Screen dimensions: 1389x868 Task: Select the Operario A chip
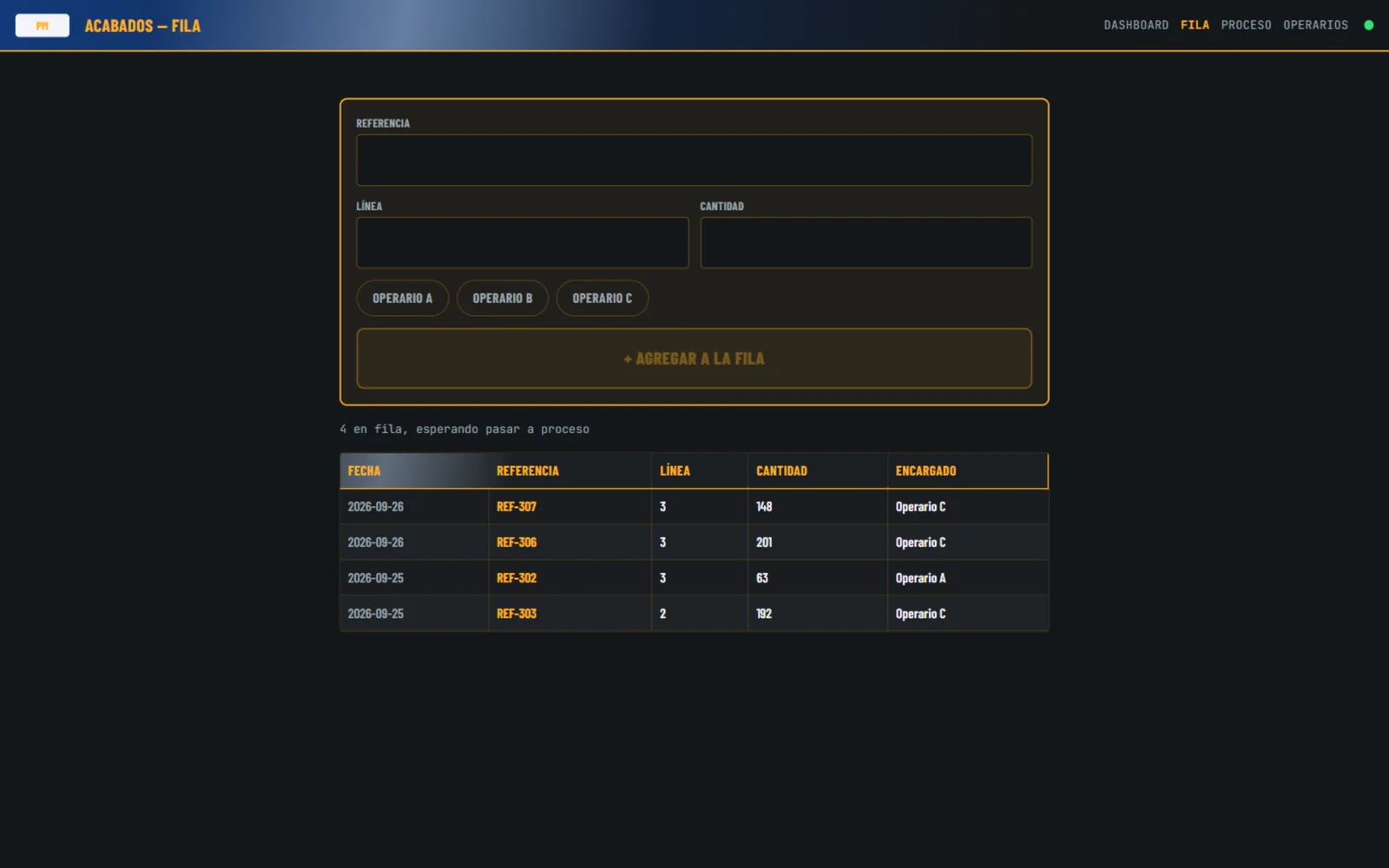pos(402,298)
